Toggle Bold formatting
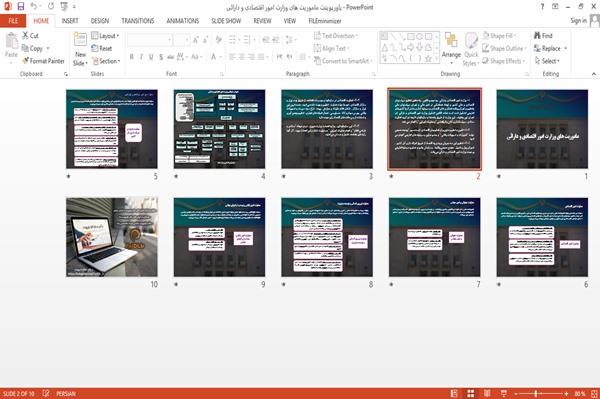 pyautogui.click(x=132, y=57)
